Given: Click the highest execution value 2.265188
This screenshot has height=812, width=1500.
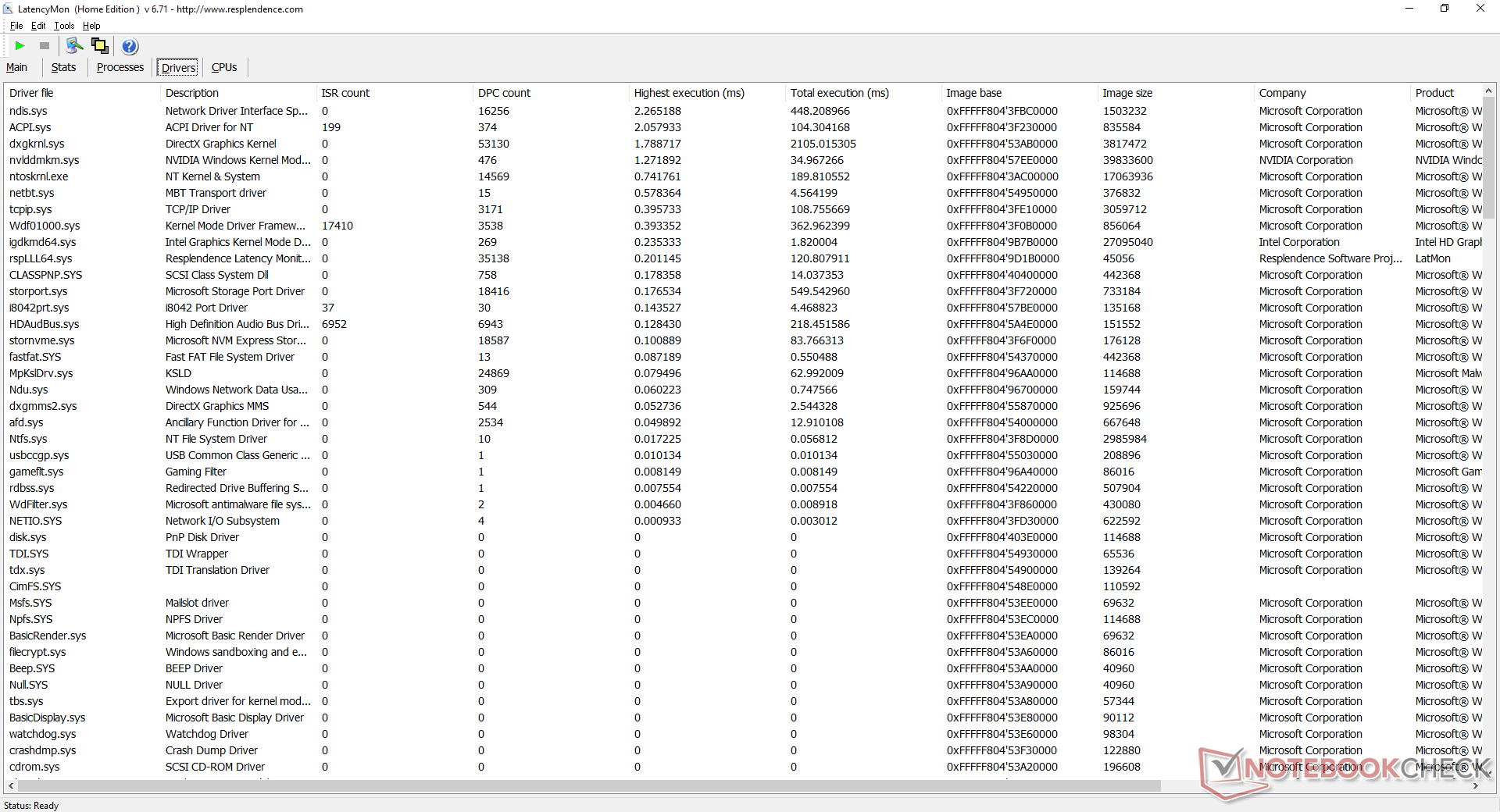Looking at the screenshot, I should tap(658, 111).
